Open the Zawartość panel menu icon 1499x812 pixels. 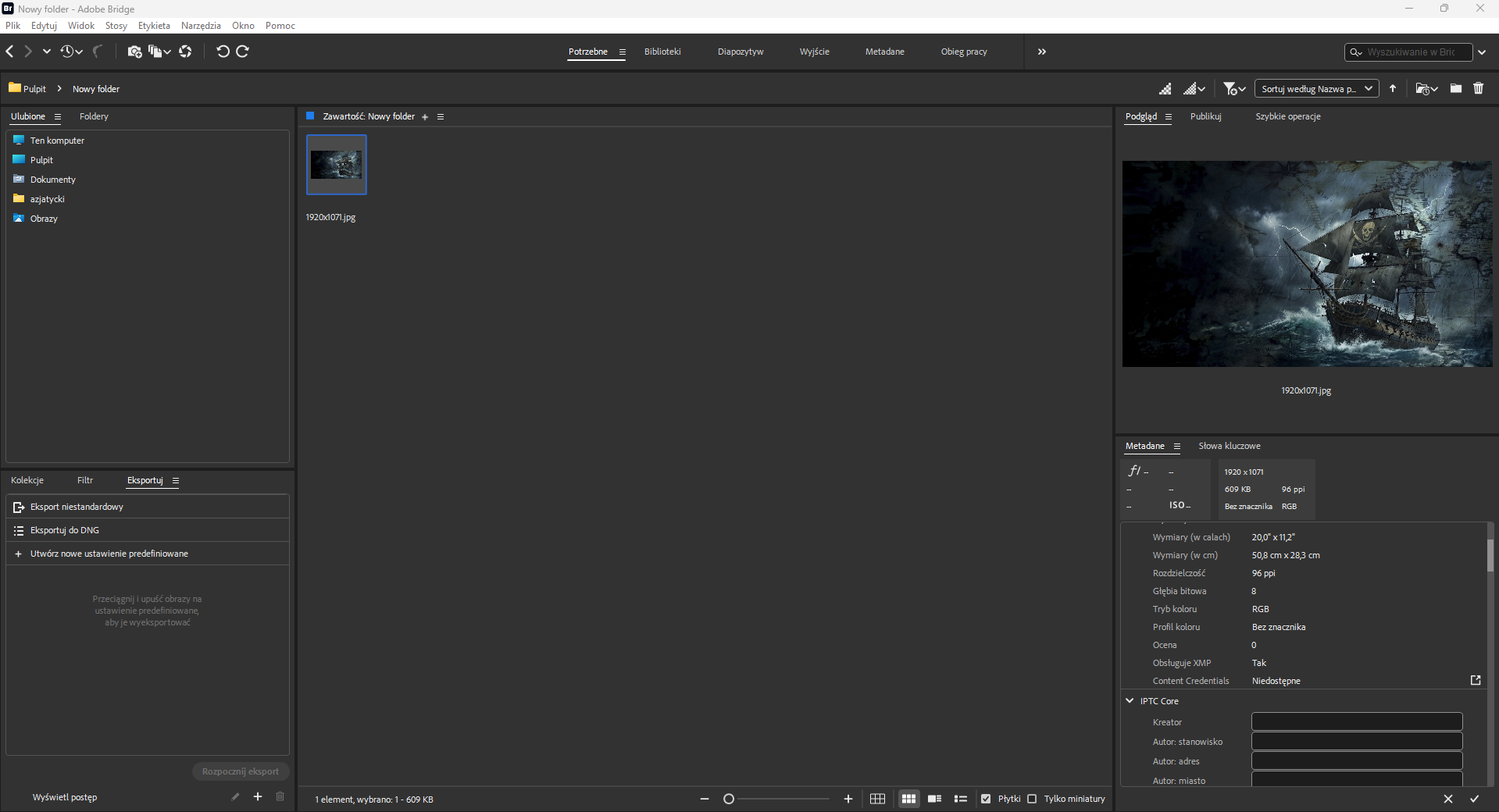pos(441,117)
